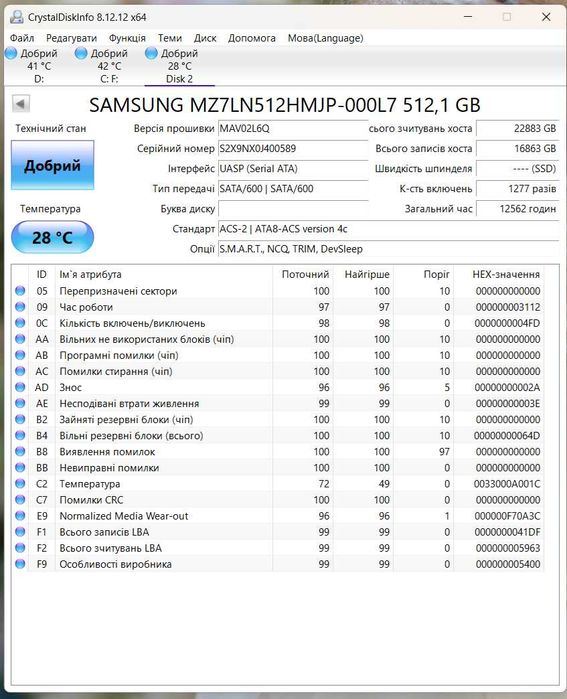Viewport: 567px width, 699px height.
Task: Click status orb for row B8 Виявлення помилок
Action: (x=20, y=452)
